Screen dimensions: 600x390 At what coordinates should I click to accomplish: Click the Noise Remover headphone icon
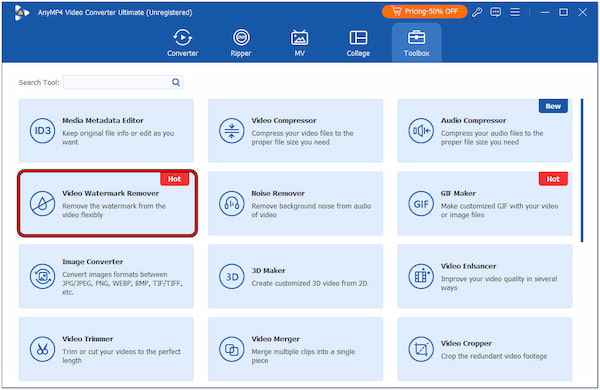click(x=232, y=203)
